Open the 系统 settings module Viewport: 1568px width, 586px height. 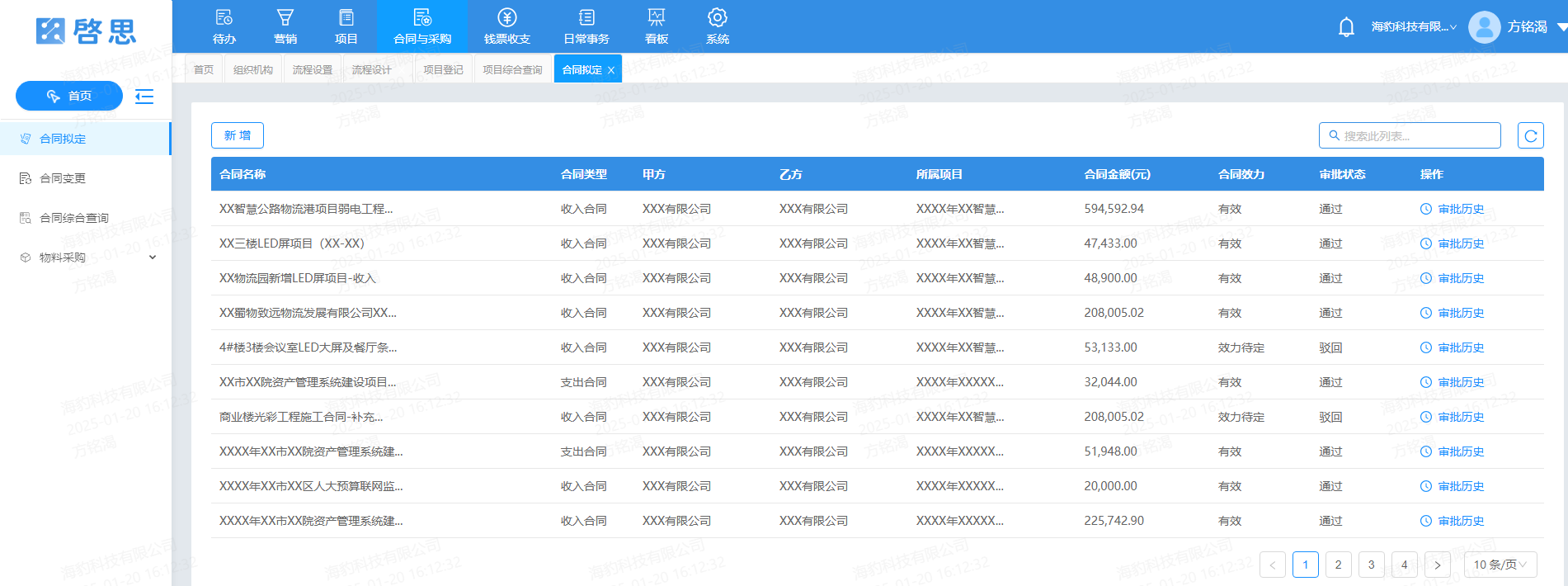718,26
